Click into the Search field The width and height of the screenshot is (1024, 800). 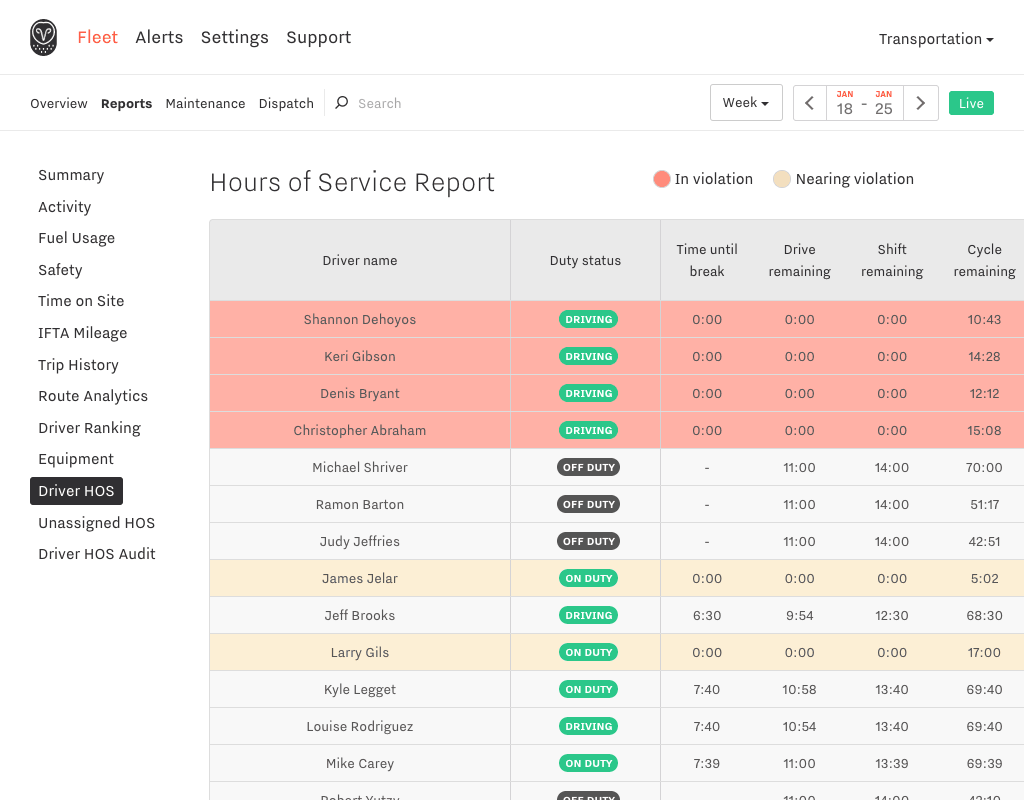tap(420, 104)
